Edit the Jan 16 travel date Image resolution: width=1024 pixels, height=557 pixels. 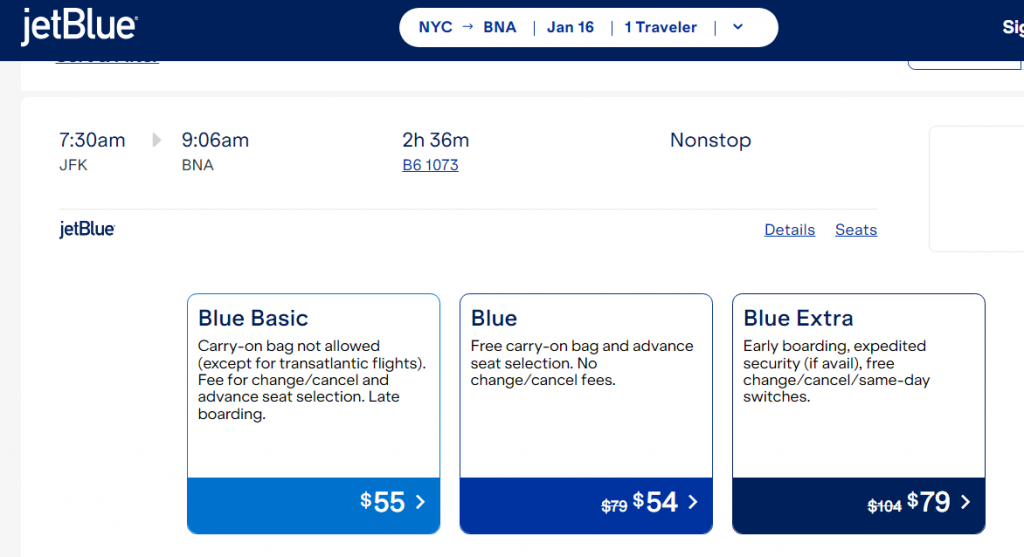570,27
